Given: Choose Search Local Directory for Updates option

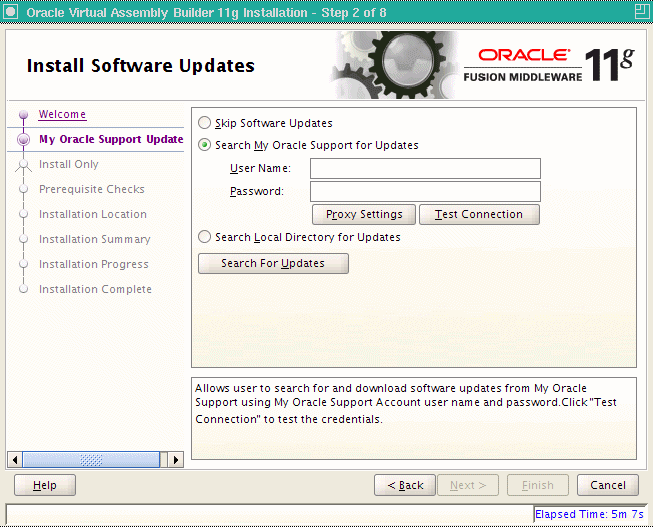Looking at the screenshot, I should point(204,237).
